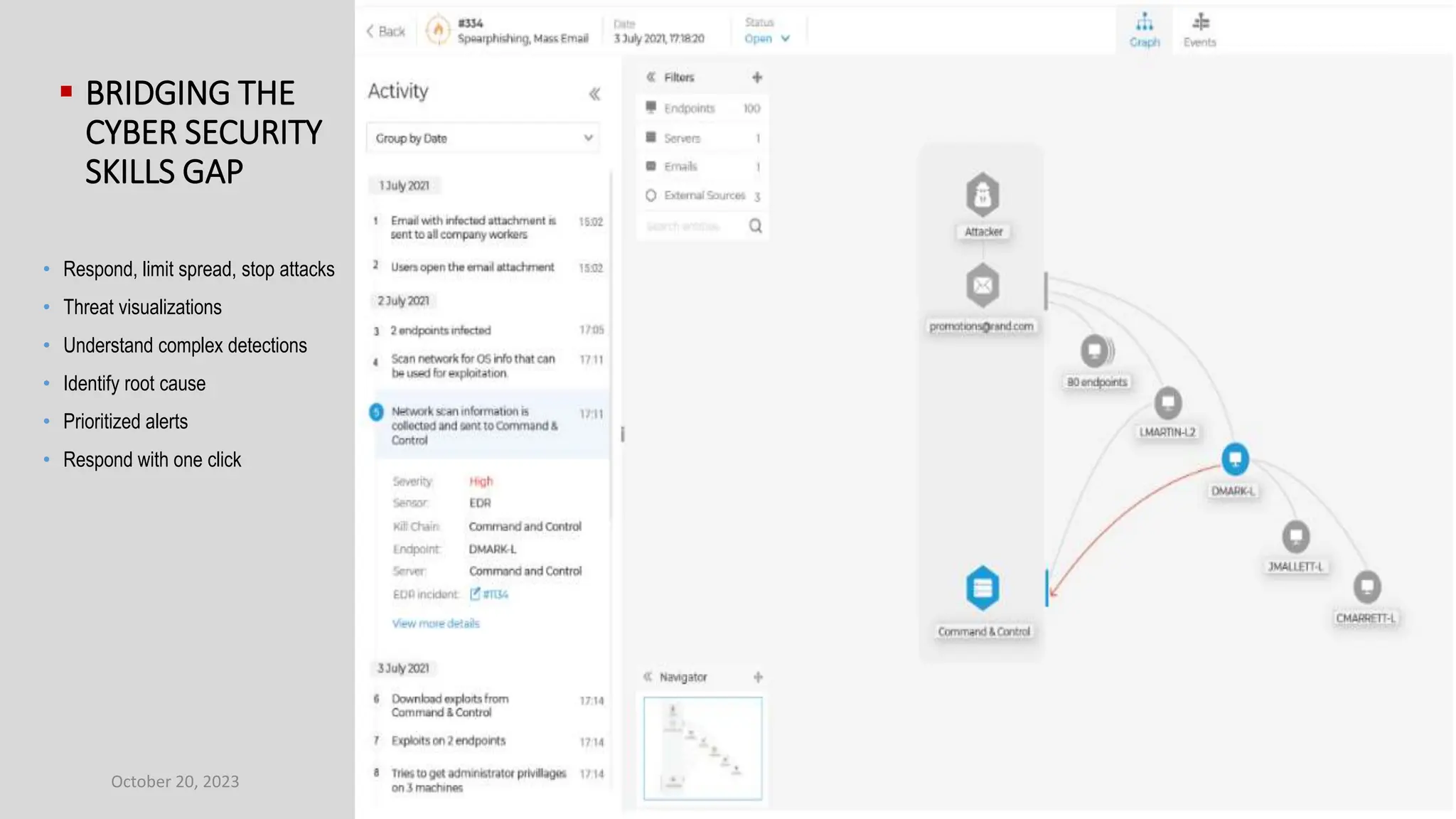Viewport: 1456px width, 819px height.
Task: Click the Attacker node icon
Action: click(x=983, y=195)
